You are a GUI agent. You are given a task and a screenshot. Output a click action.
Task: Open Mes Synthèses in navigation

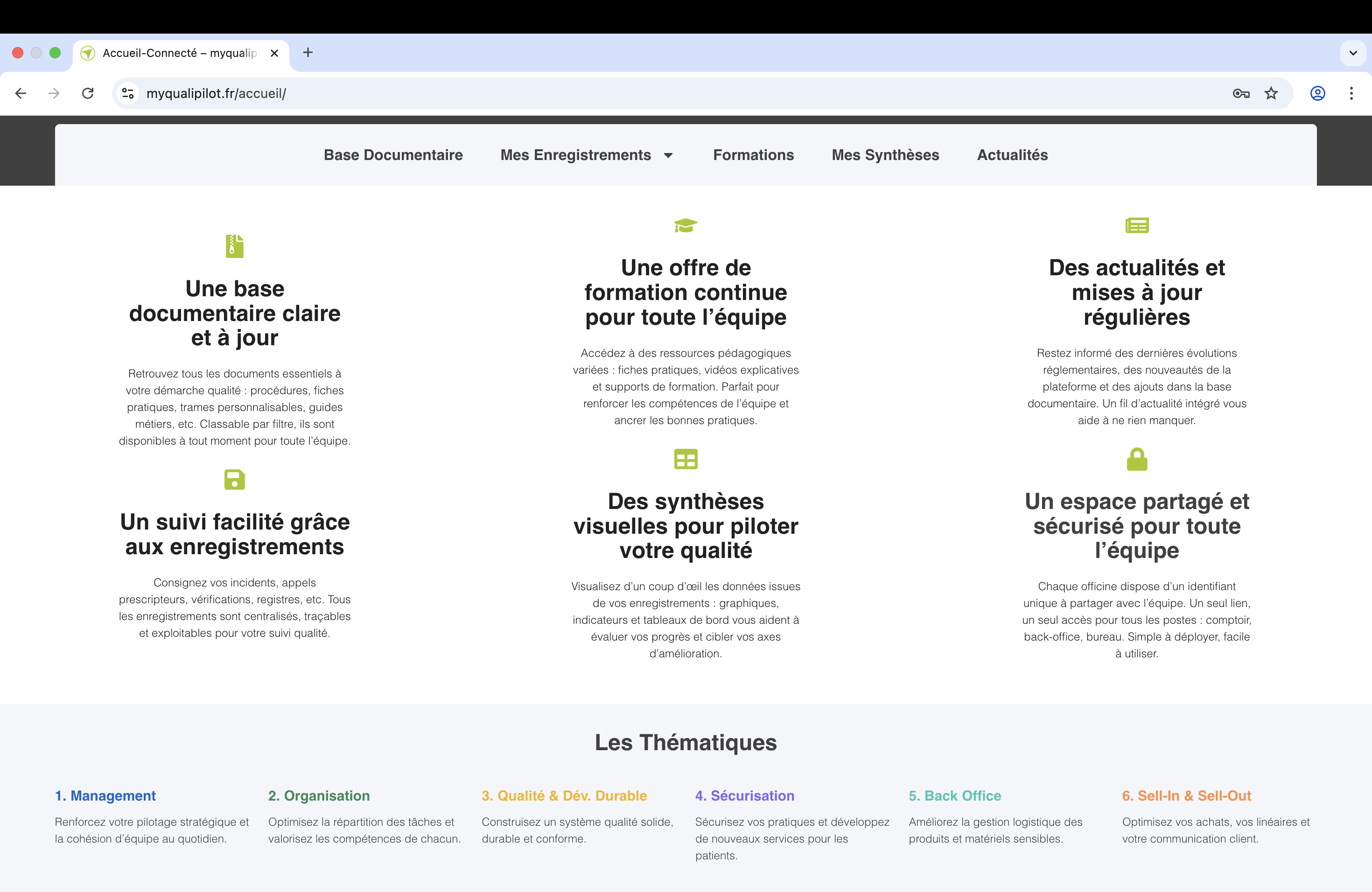[x=885, y=155]
